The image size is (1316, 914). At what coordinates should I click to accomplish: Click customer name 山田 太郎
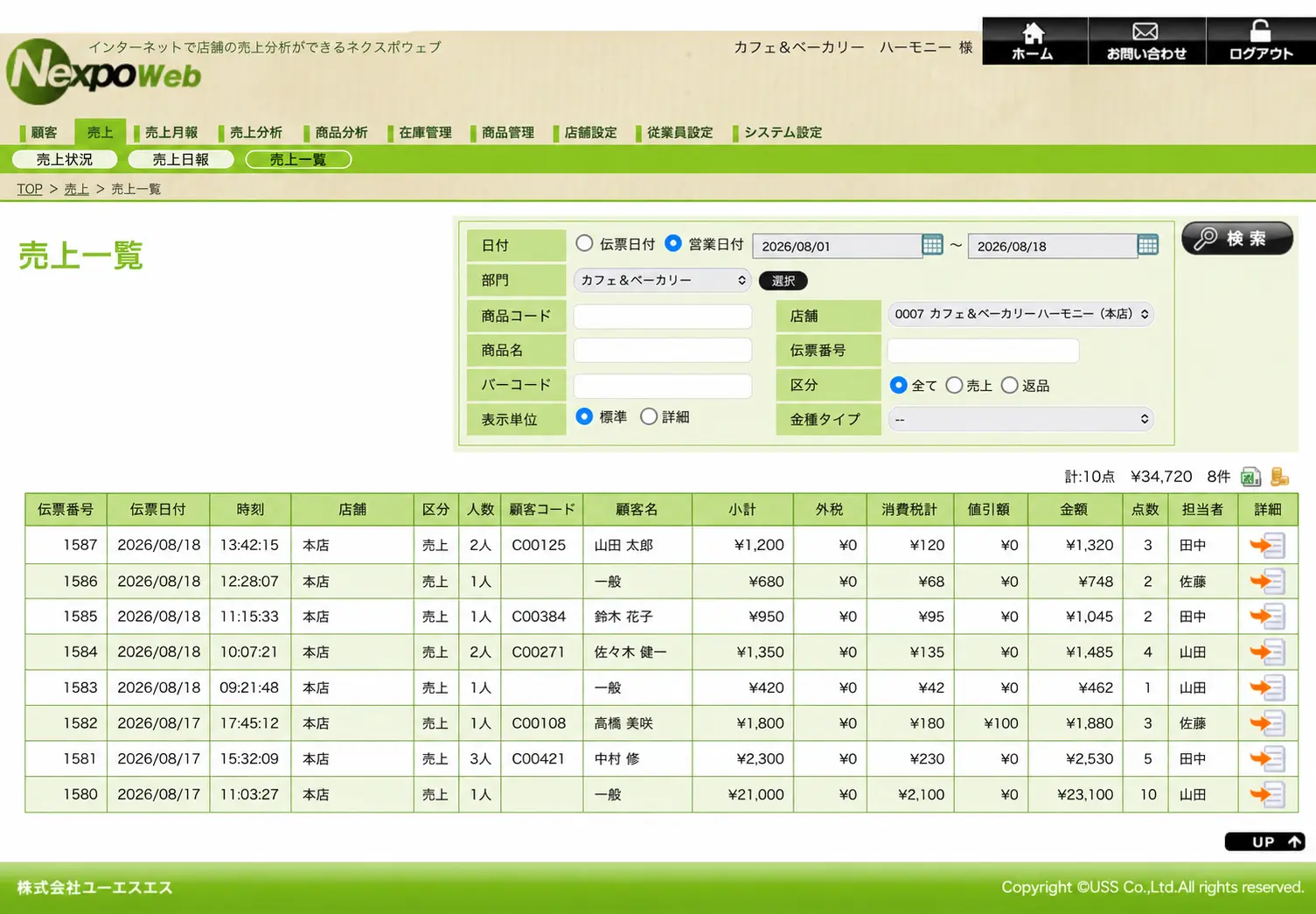point(623,545)
